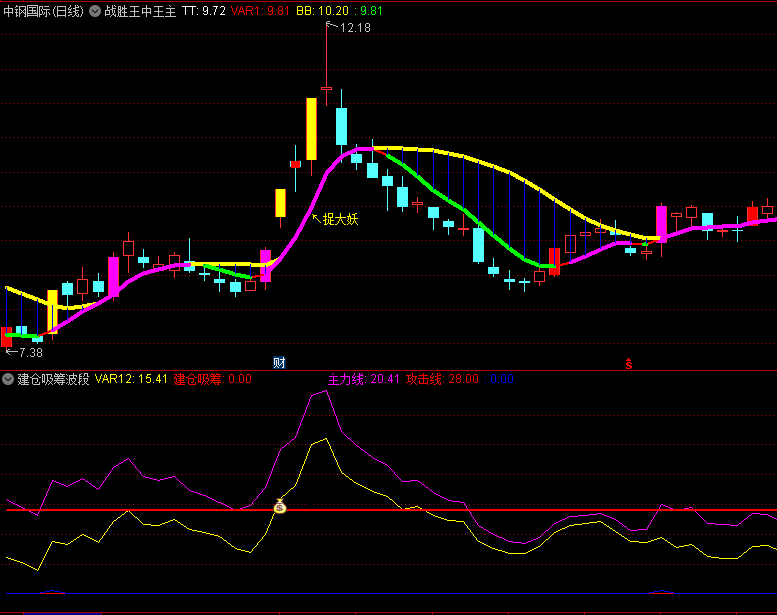Click the 建仓吸筹: 0.00 value
The width and height of the screenshot is (777, 615).
click(213, 379)
